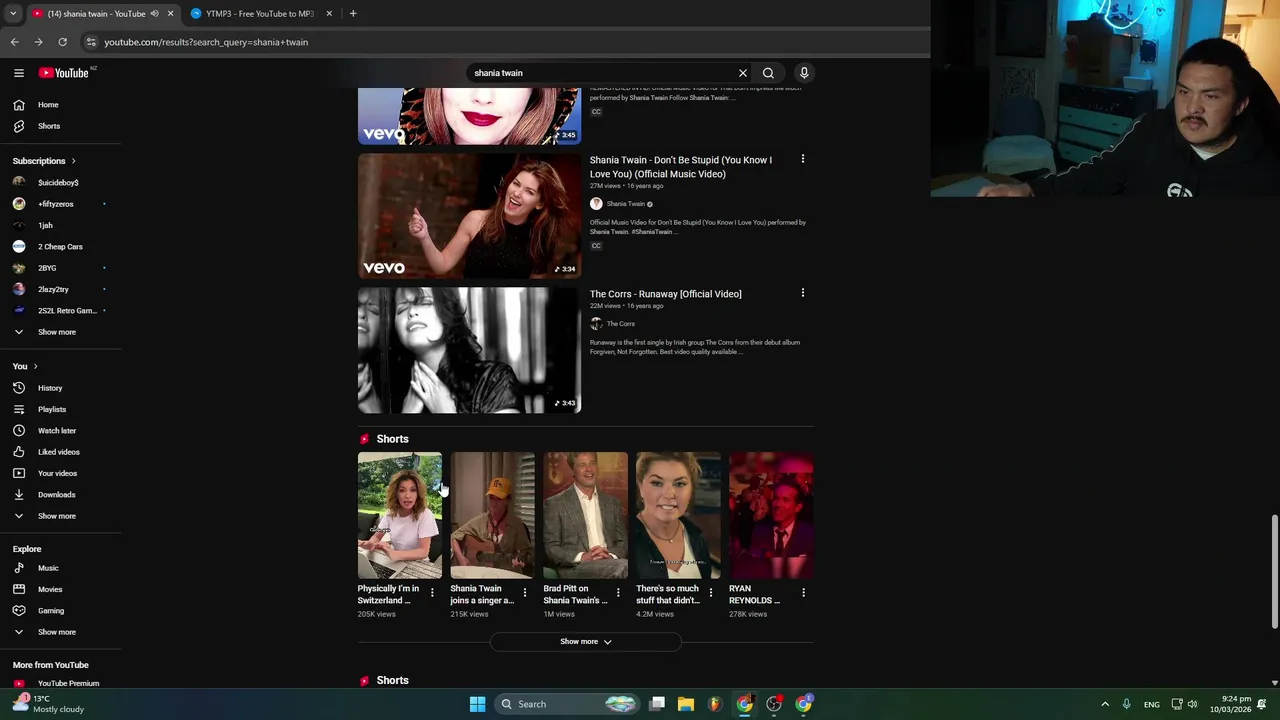Open The Corrs - Runaway title link

point(666,294)
